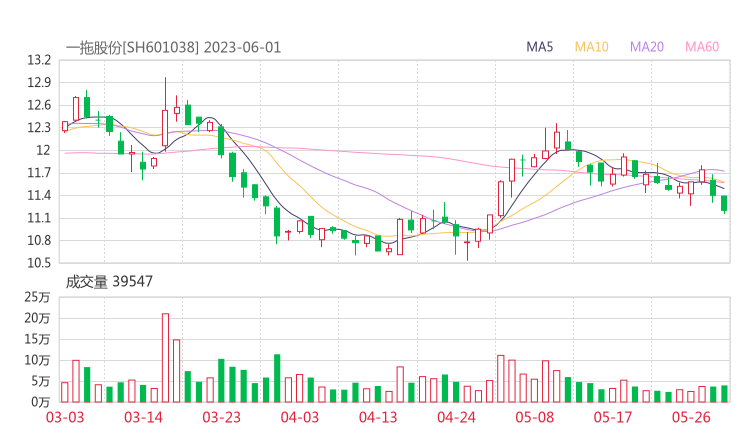740x440 pixels.
Task: Select the 10.5 price axis label
Action: 39,263
